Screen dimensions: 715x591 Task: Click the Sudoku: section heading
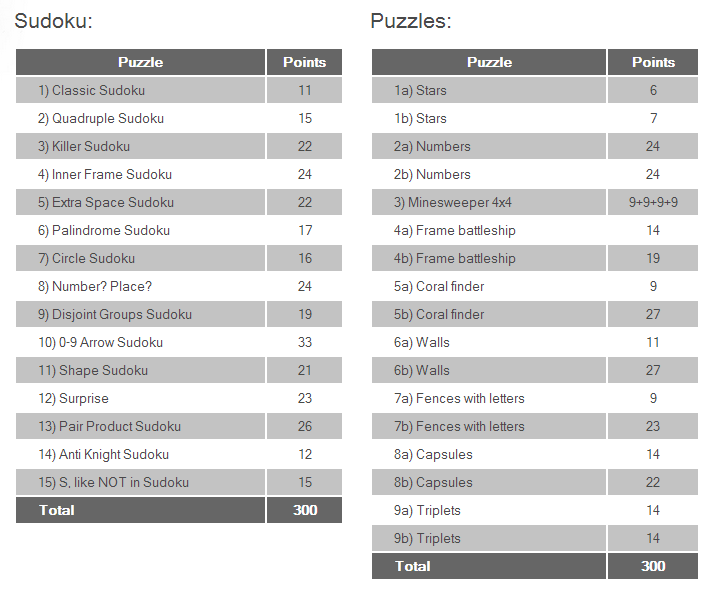click(53, 21)
